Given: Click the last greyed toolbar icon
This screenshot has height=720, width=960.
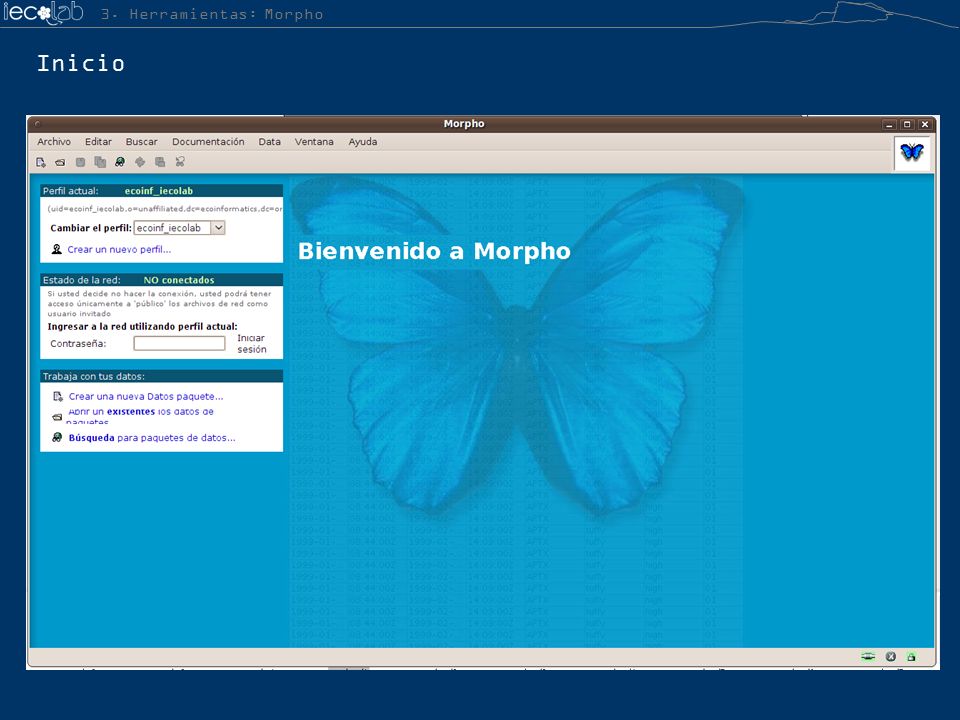Looking at the screenshot, I should tap(180, 162).
